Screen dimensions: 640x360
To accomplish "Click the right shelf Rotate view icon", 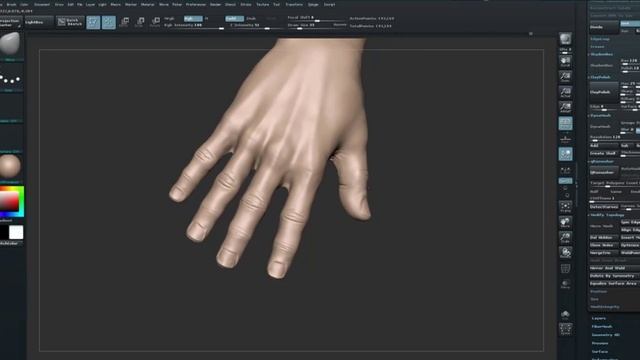I will click(x=565, y=253).
